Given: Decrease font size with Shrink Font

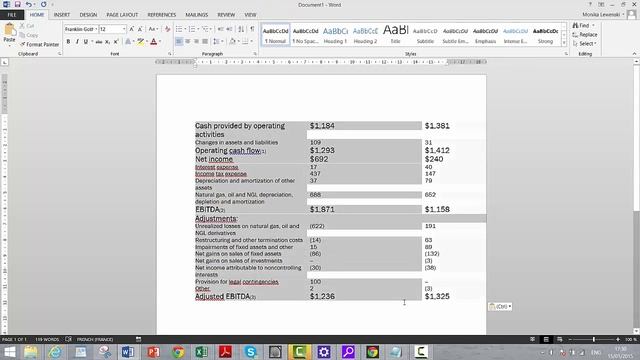Looking at the screenshot, I should [x=140, y=29].
